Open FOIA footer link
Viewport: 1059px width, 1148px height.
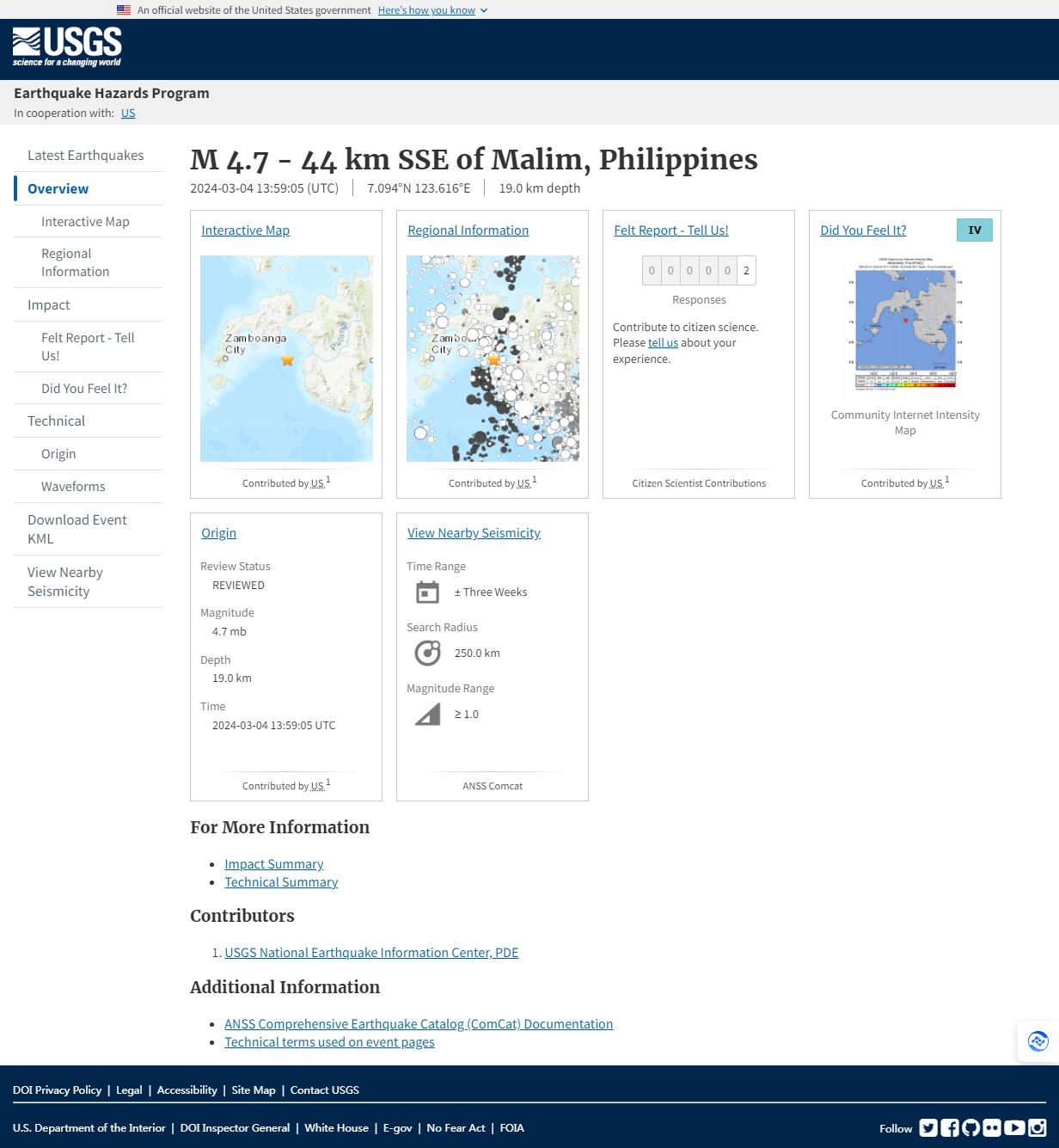(x=511, y=1128)
